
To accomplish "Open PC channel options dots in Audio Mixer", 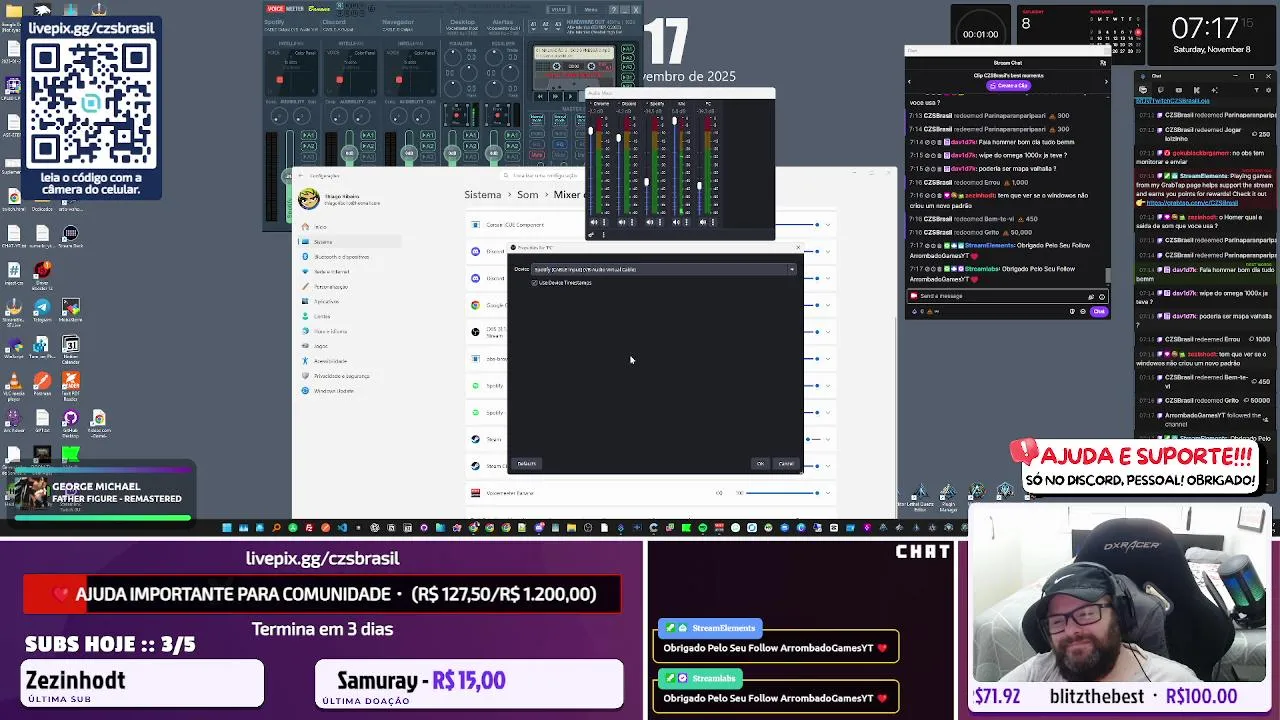I will tap(713, 222).
